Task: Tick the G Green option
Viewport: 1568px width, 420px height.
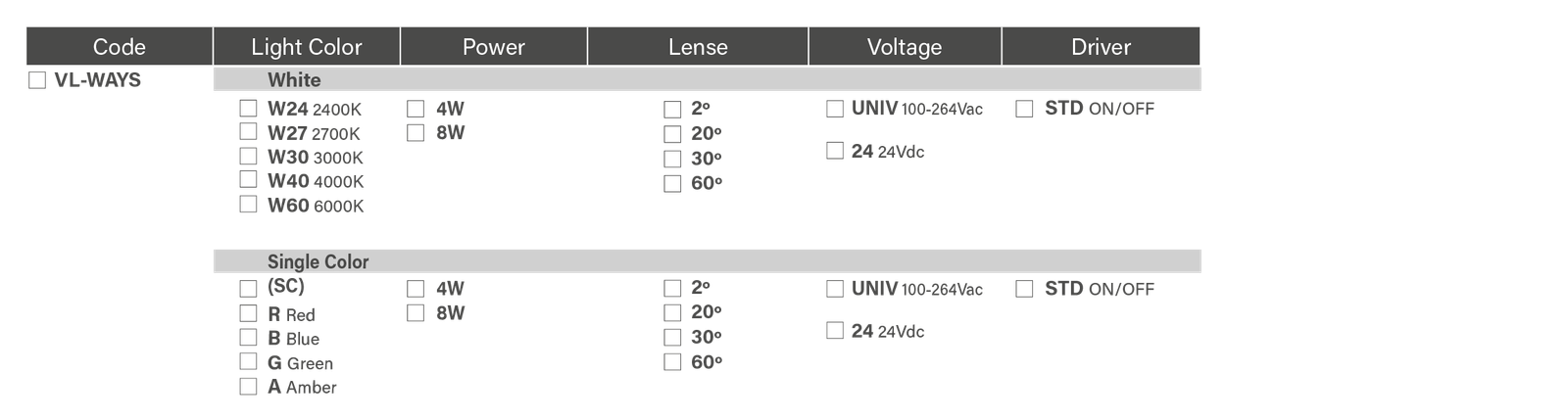Action: [x=249, y=362]
